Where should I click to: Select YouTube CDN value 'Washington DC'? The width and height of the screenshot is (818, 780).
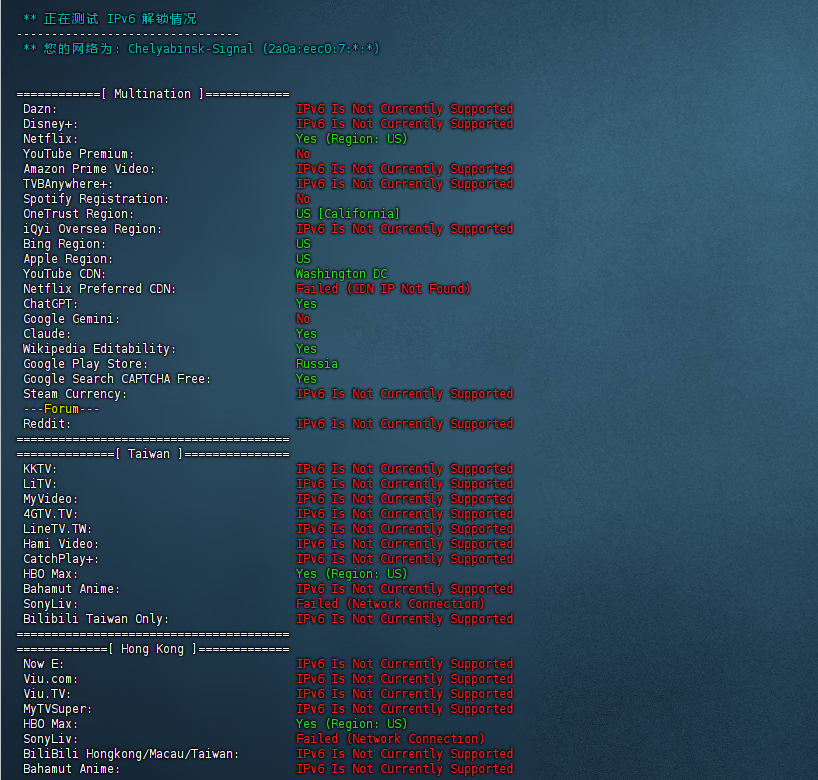click(x=342, y=274)
